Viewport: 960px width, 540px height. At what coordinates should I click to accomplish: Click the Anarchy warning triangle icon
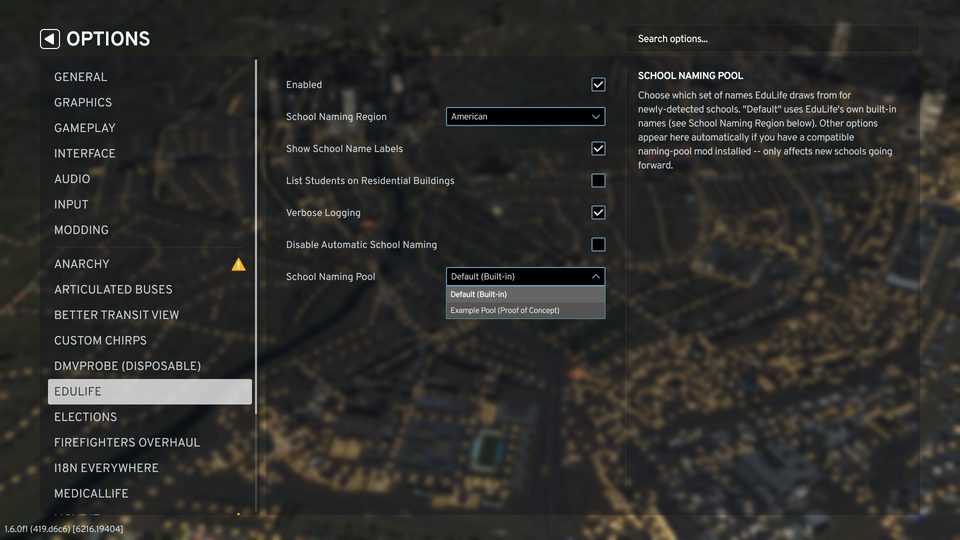coord(238,264)
